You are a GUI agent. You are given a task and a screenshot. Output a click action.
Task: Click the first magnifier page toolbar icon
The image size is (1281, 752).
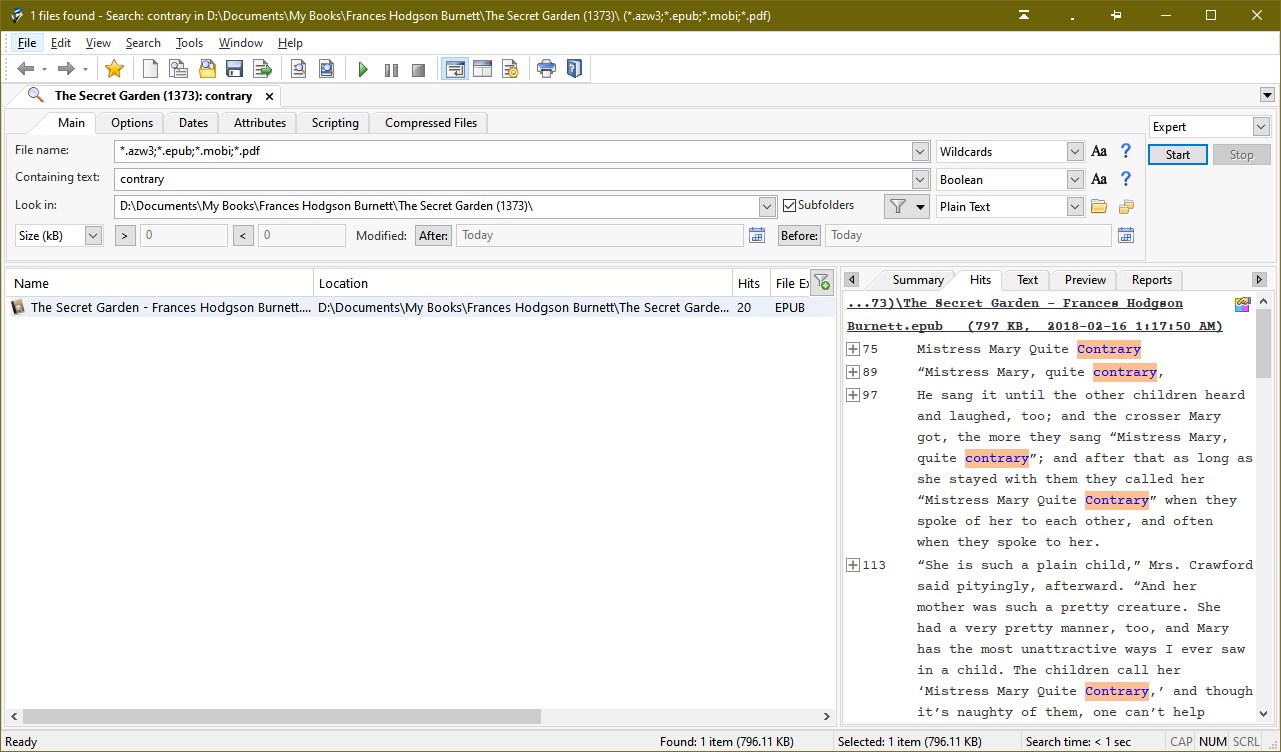(298, 69)
